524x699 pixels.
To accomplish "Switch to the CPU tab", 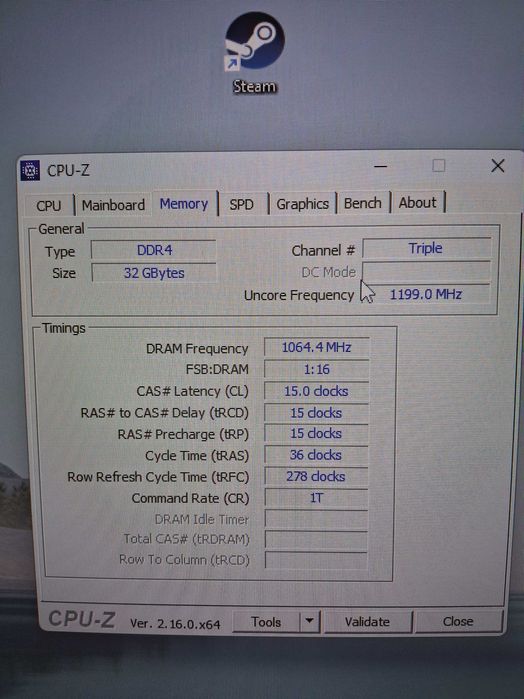I will tap(49, 206).
